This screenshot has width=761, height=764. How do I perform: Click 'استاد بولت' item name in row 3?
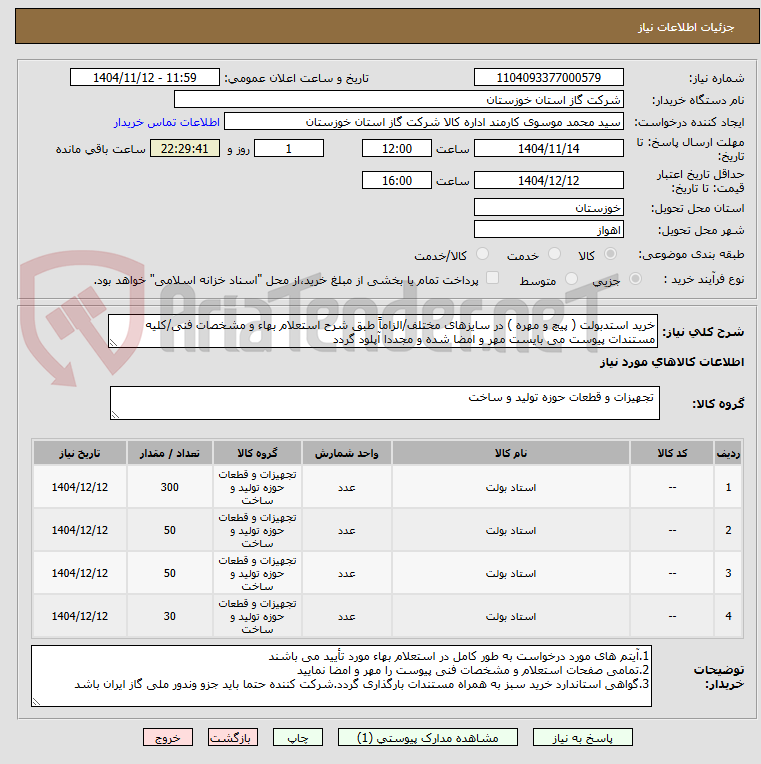point(511,573)
